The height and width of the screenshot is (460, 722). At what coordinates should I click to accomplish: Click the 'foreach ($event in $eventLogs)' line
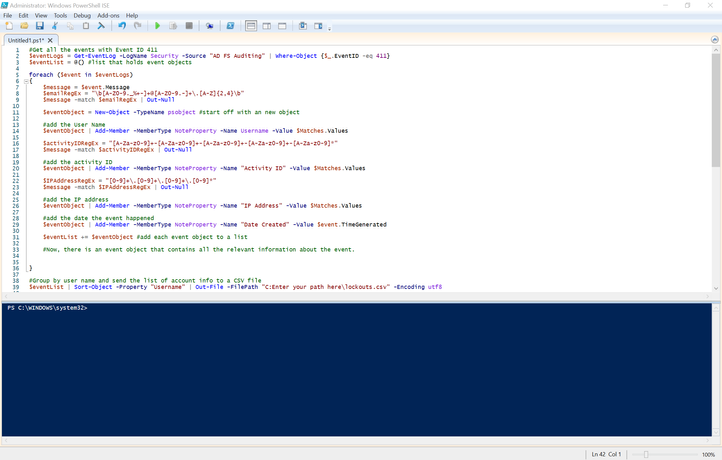pyautogui.click(x=81, y=75)
